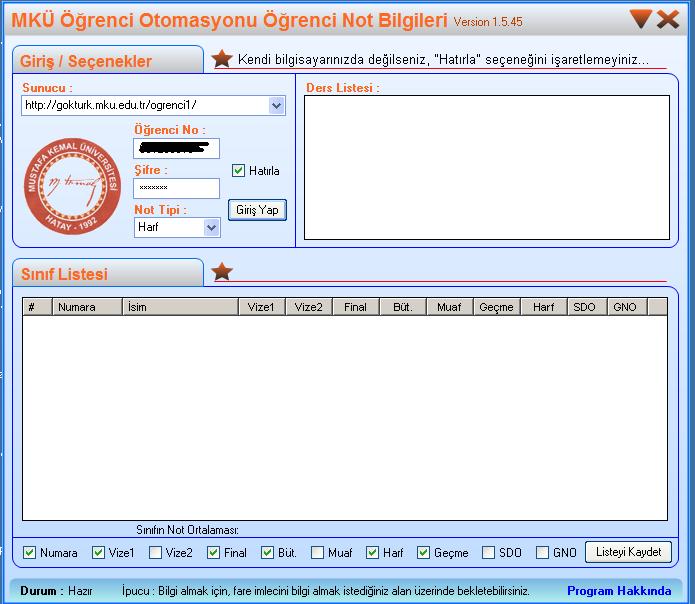Click inside the Ders Listesi box
695x604 pixels.
point(487,168)
